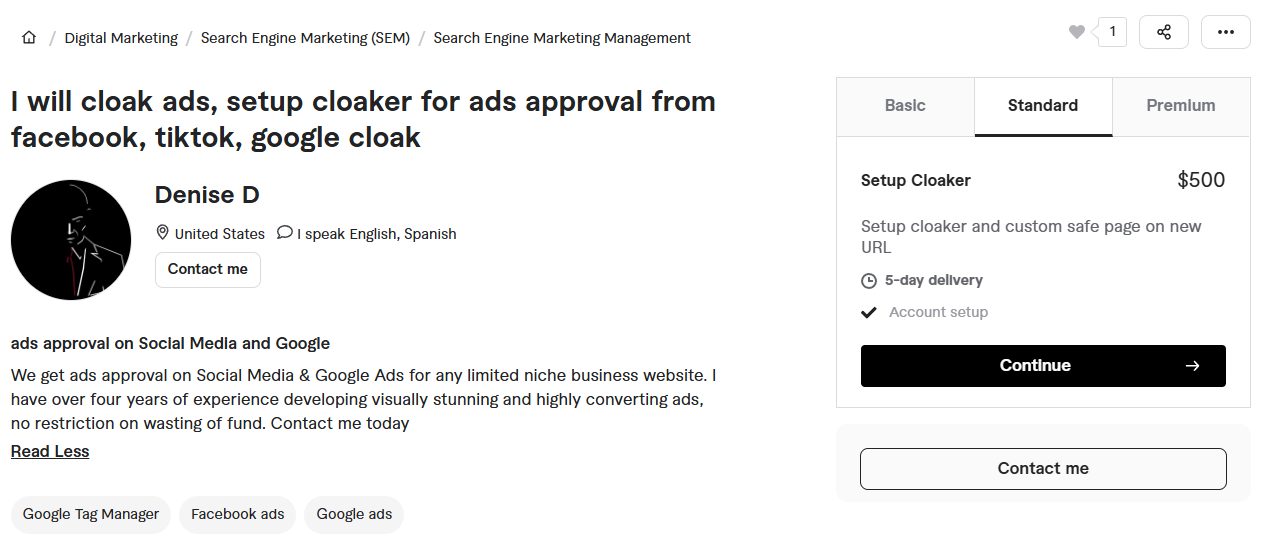Open the three-dot more options menu

(1225, 32)
